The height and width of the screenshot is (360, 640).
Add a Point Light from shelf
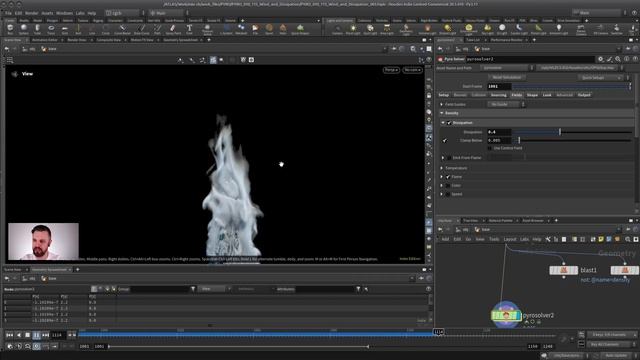pos(353,29)
